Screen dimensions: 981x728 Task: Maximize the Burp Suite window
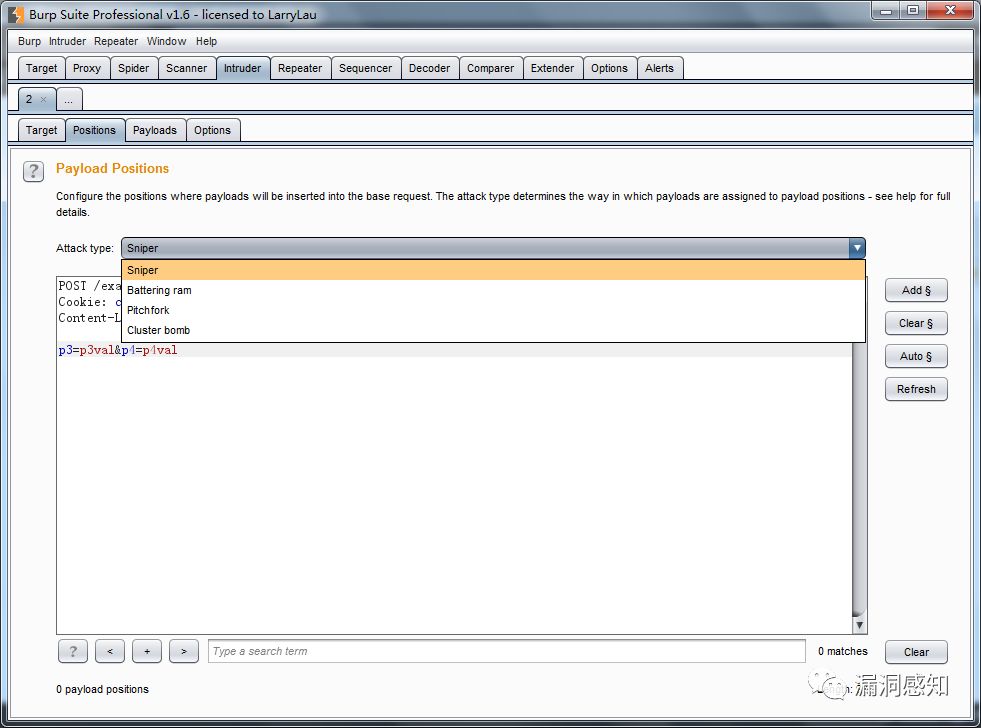(913, 10)
